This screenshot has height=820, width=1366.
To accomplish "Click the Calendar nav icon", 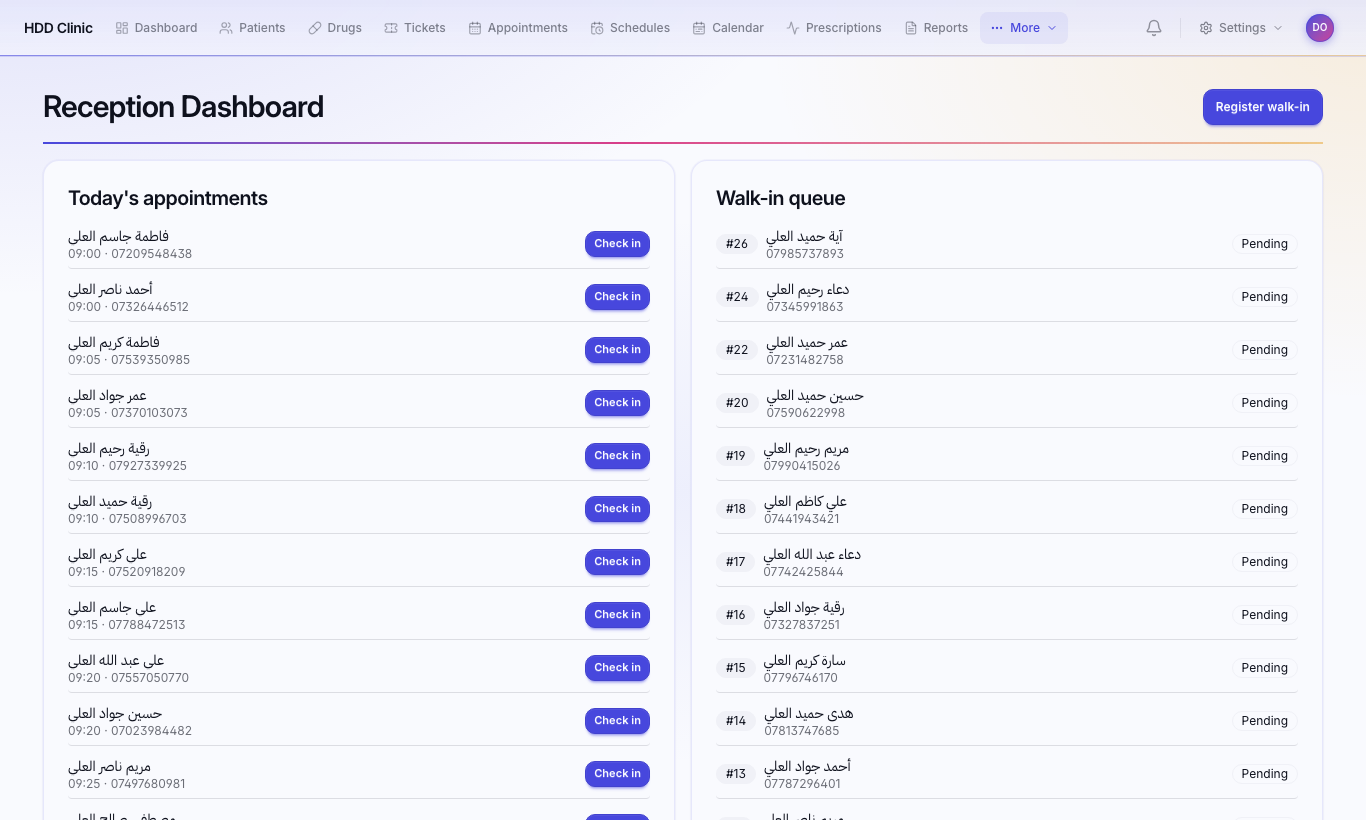I will coord(699,28).
